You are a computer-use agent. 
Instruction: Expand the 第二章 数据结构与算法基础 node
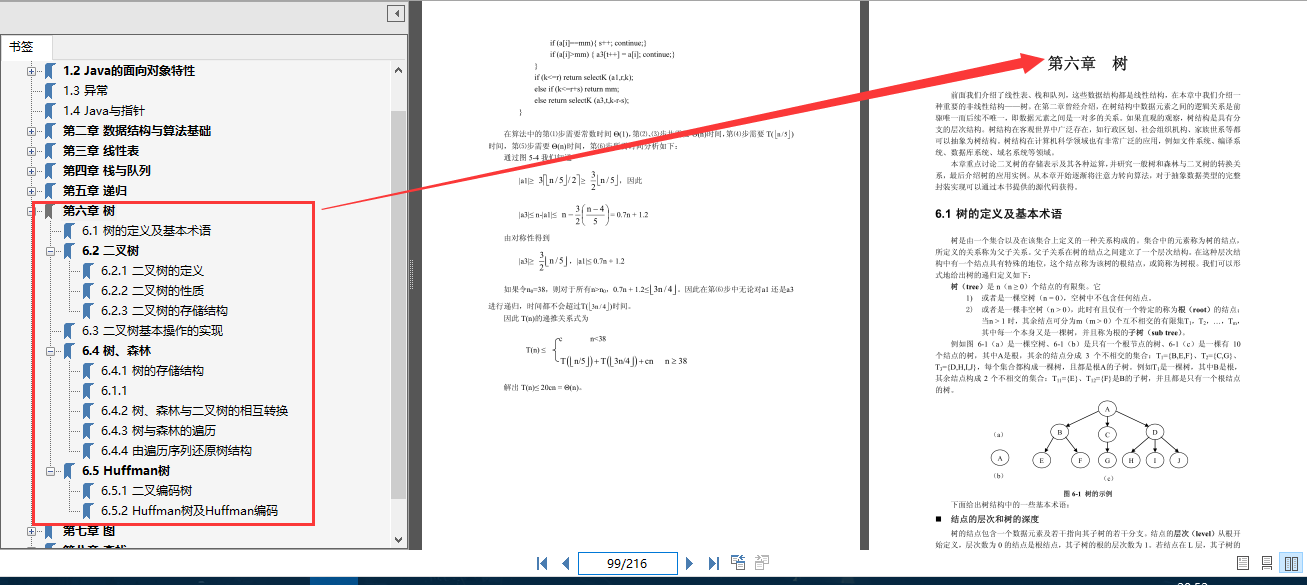32,131
